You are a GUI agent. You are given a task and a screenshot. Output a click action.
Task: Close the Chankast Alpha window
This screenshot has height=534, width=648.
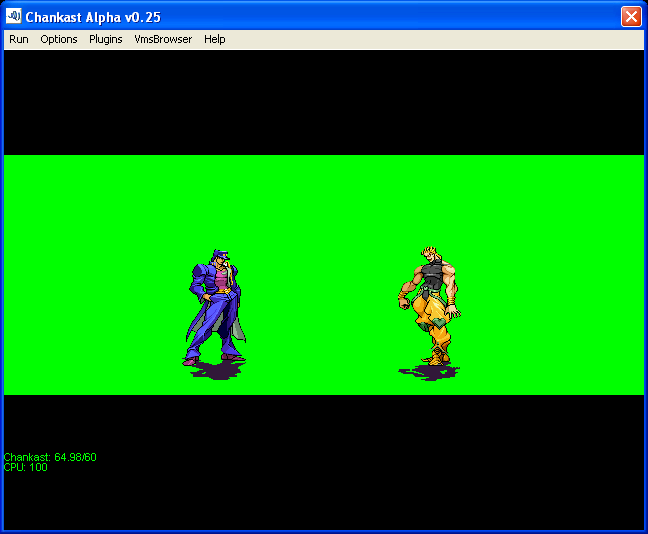click(631, 17)
